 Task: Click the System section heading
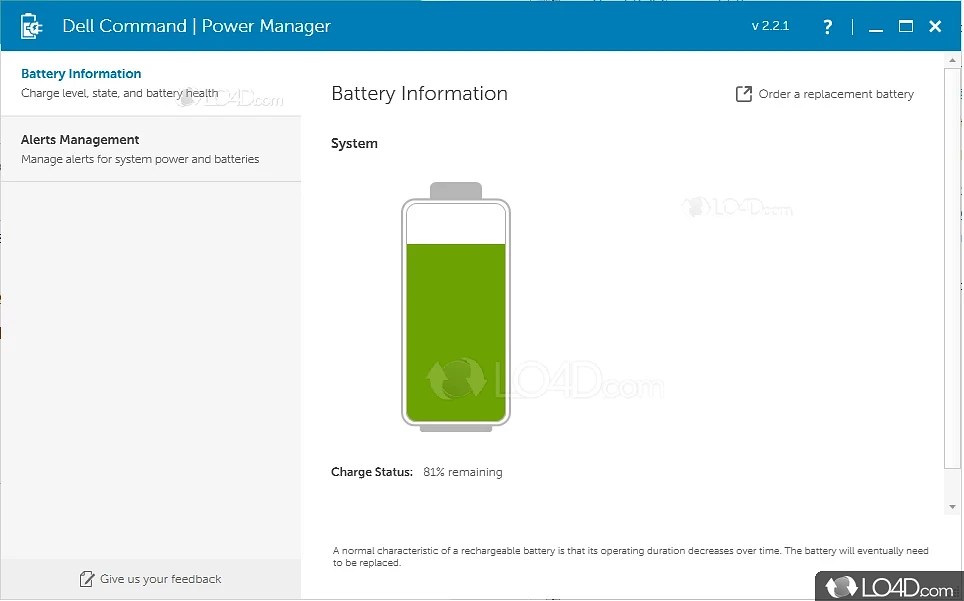click(x=354, y=143)
